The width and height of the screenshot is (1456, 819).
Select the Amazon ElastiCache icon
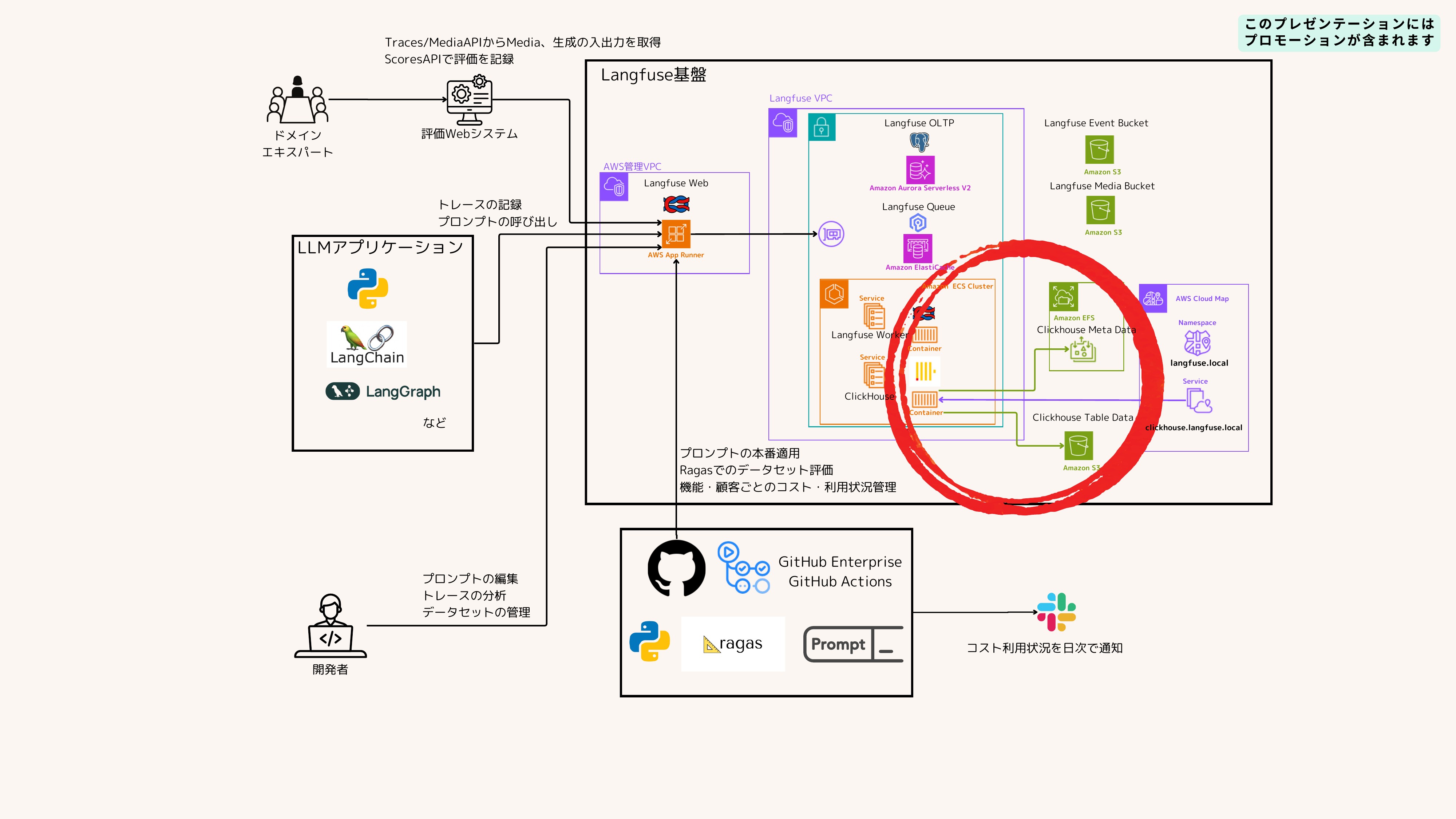918,249
